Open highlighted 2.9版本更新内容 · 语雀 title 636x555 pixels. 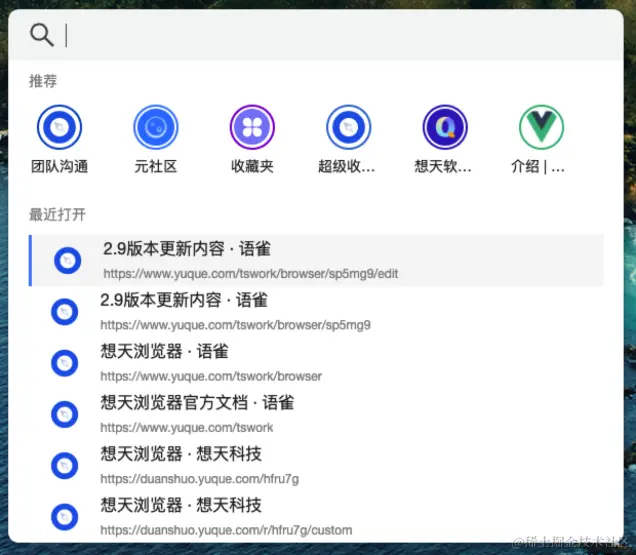(187, 249)
